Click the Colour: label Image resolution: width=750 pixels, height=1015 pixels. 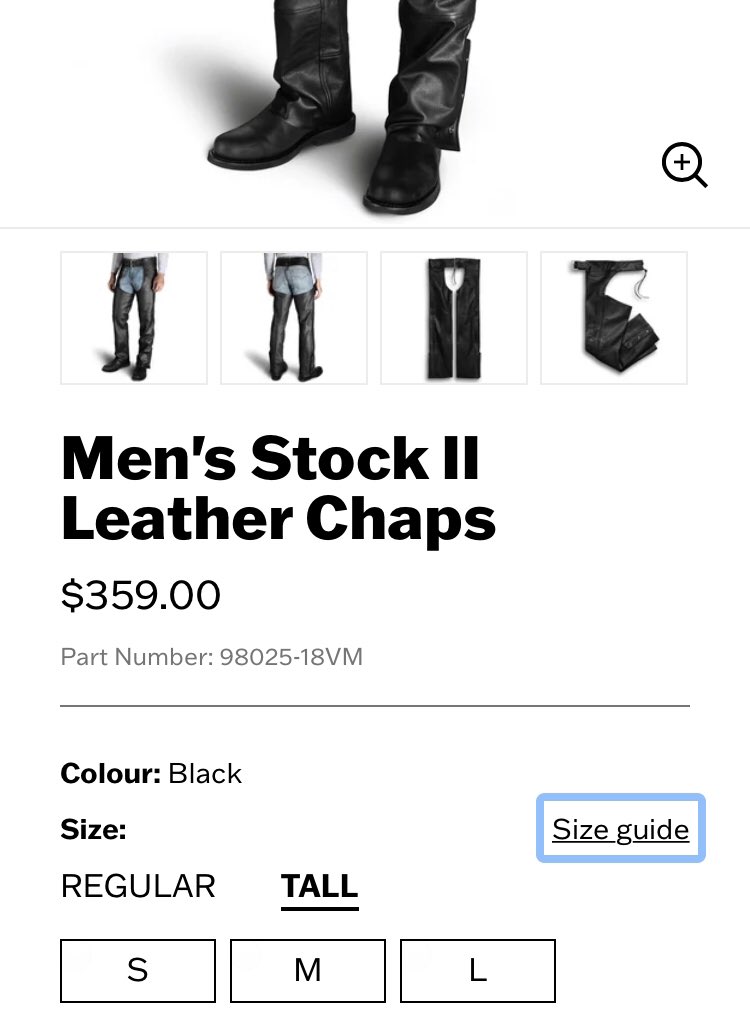click(x=111, y=773)
